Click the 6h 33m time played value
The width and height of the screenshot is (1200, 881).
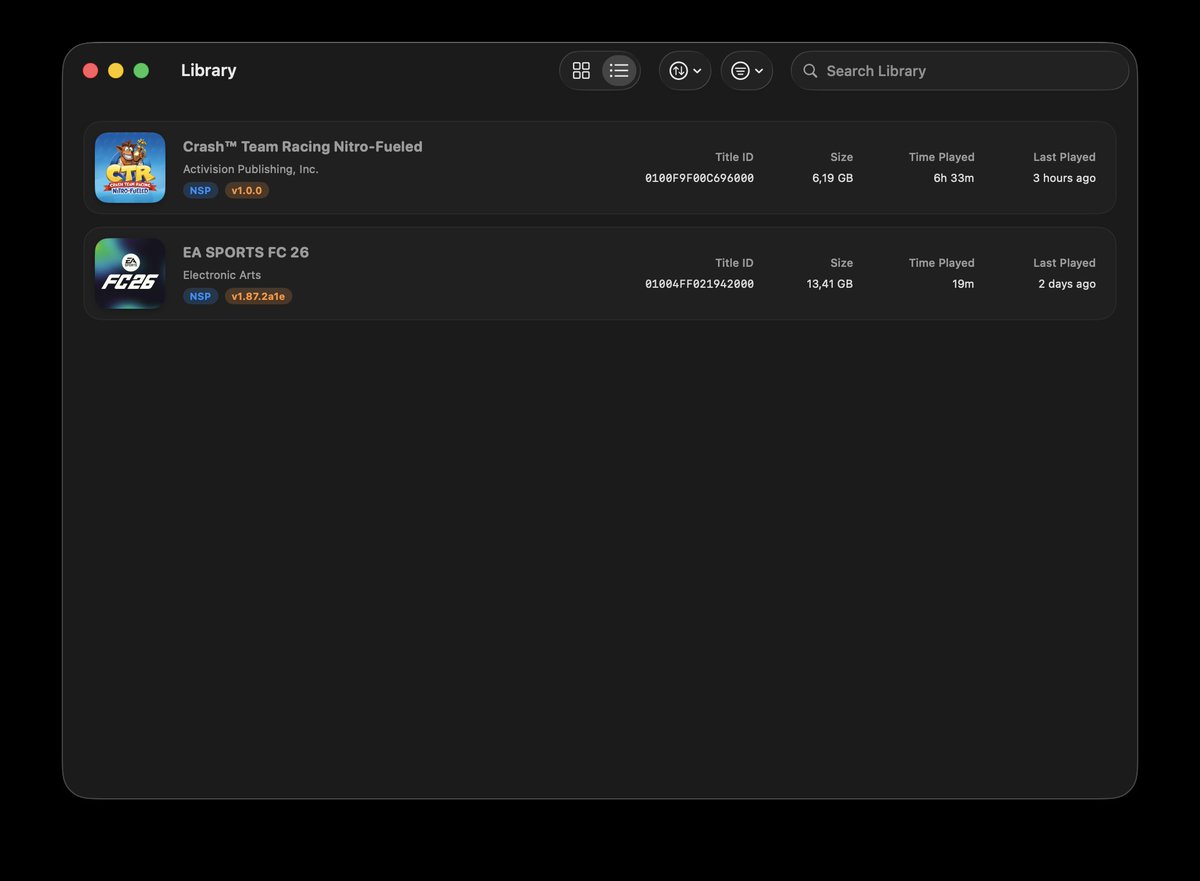coord(954,178)
